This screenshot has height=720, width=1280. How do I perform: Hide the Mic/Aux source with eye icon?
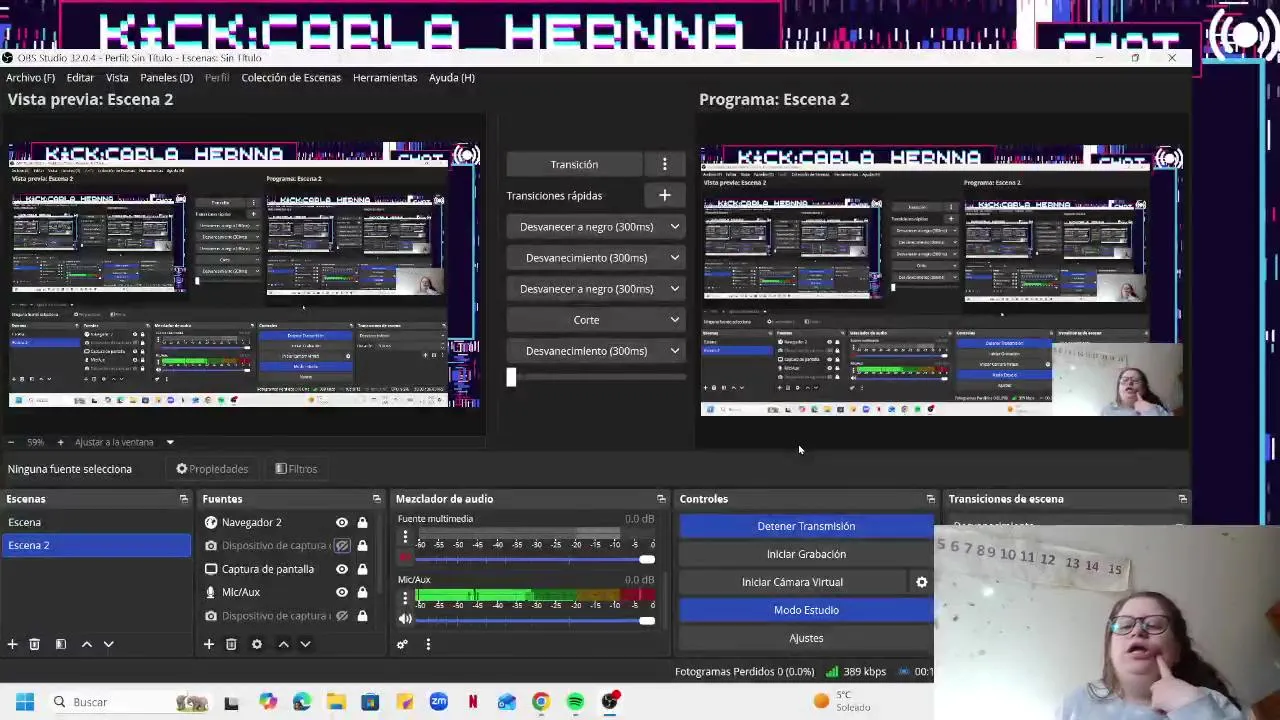pyautogui.click(x=342, y=592)
